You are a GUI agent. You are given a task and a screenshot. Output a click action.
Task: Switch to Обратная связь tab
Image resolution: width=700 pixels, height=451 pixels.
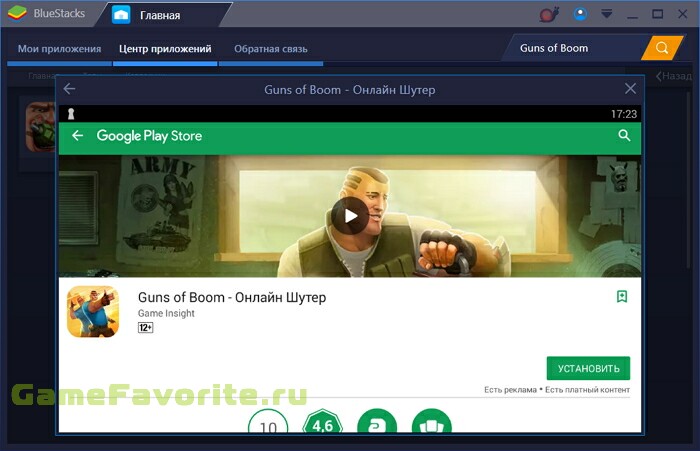click(x=271, y=49)
